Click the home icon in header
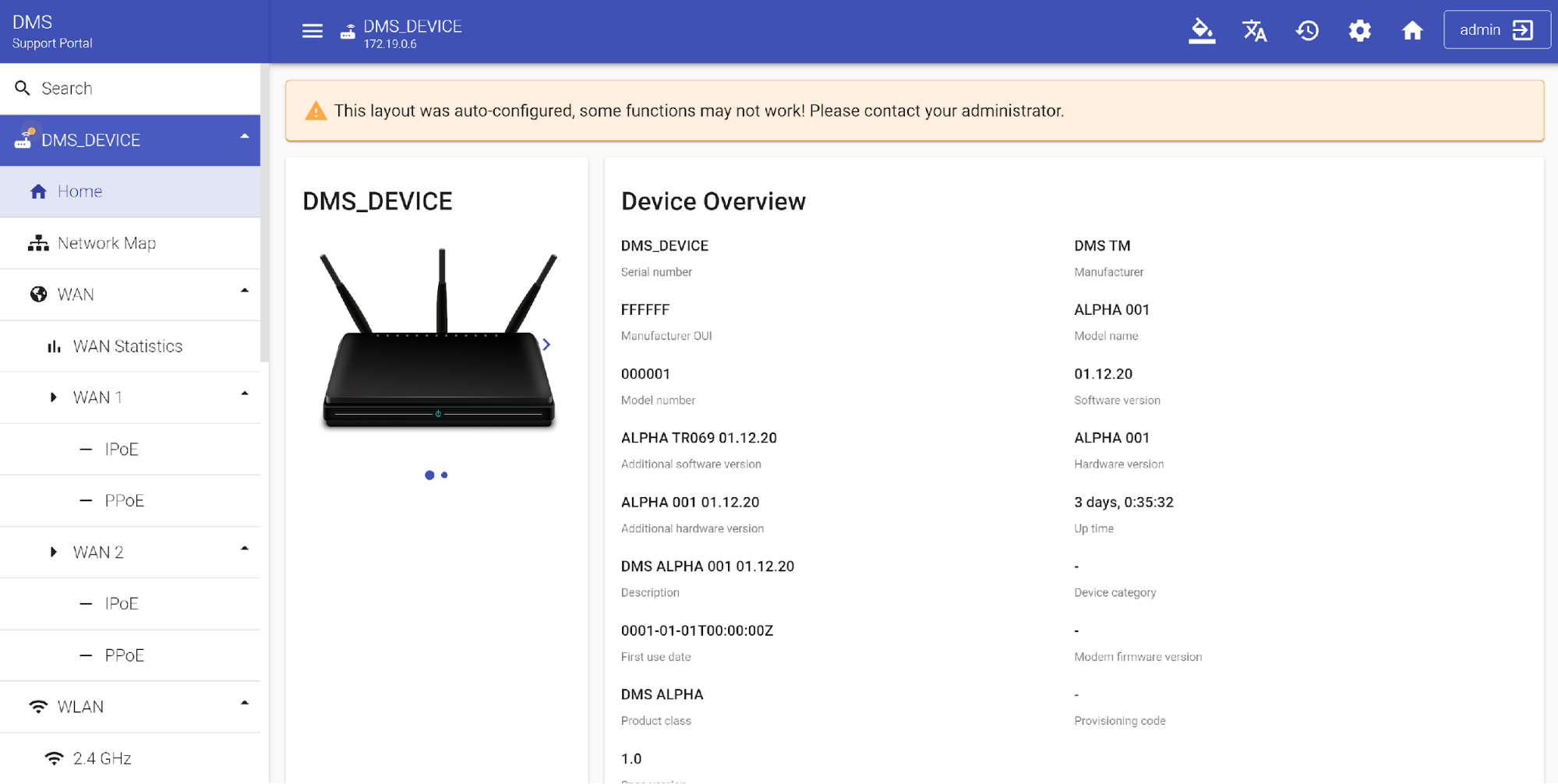Image resolution: width=1558 pixels, height=784 pixels. (x=1411, y=31)
